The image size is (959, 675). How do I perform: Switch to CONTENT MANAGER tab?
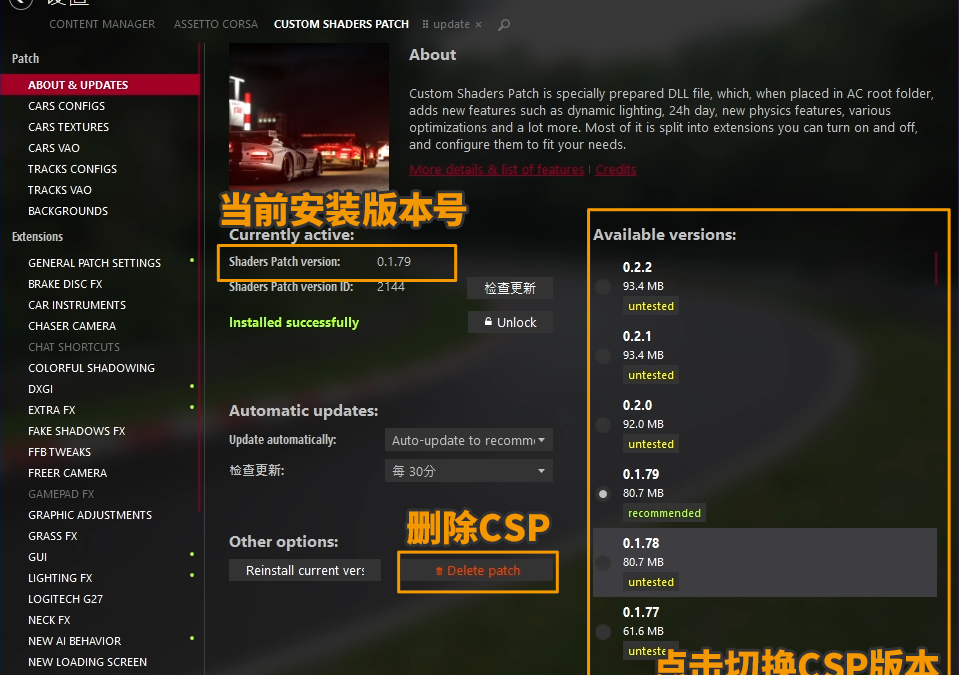(x=102, y=24)
